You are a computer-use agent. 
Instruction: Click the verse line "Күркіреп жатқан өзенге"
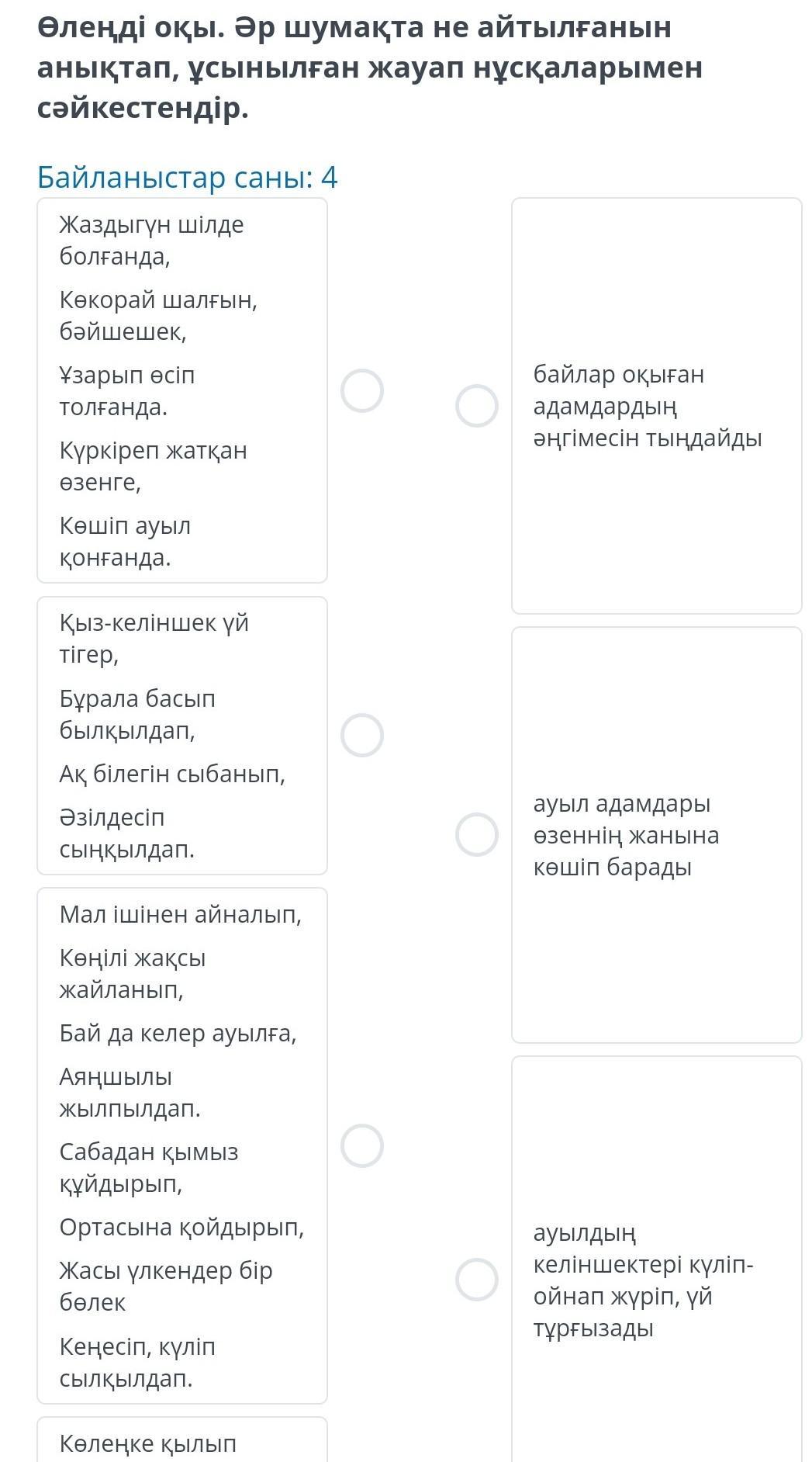(x=153, y=466)
